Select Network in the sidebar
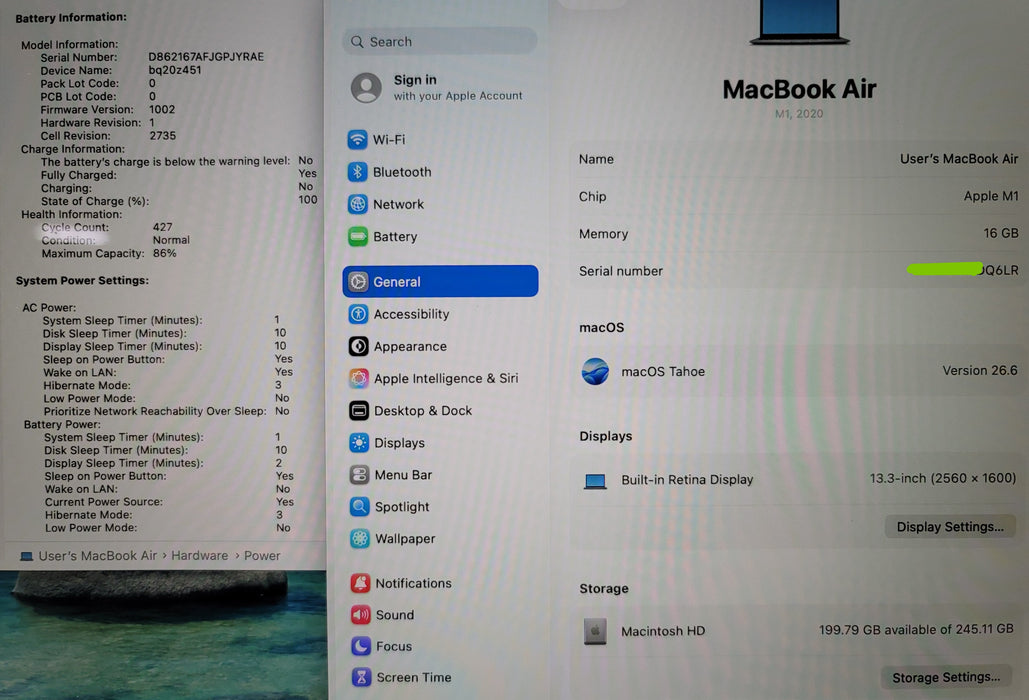Image resolution: width=1029 pixels, height=700 pixels. pyautogui.click(x=440, y=204)
